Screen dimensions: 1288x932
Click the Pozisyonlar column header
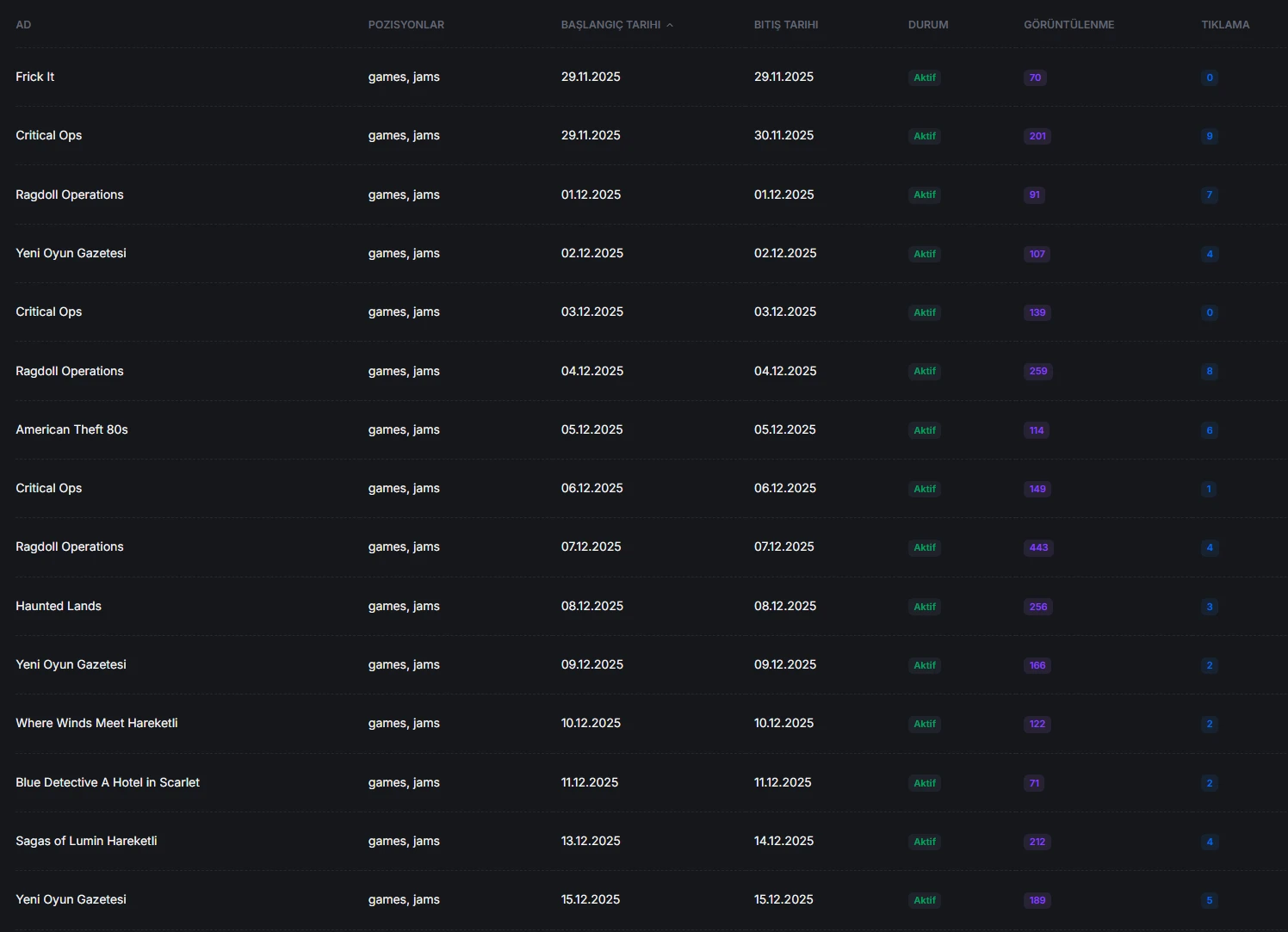[406, 25]
